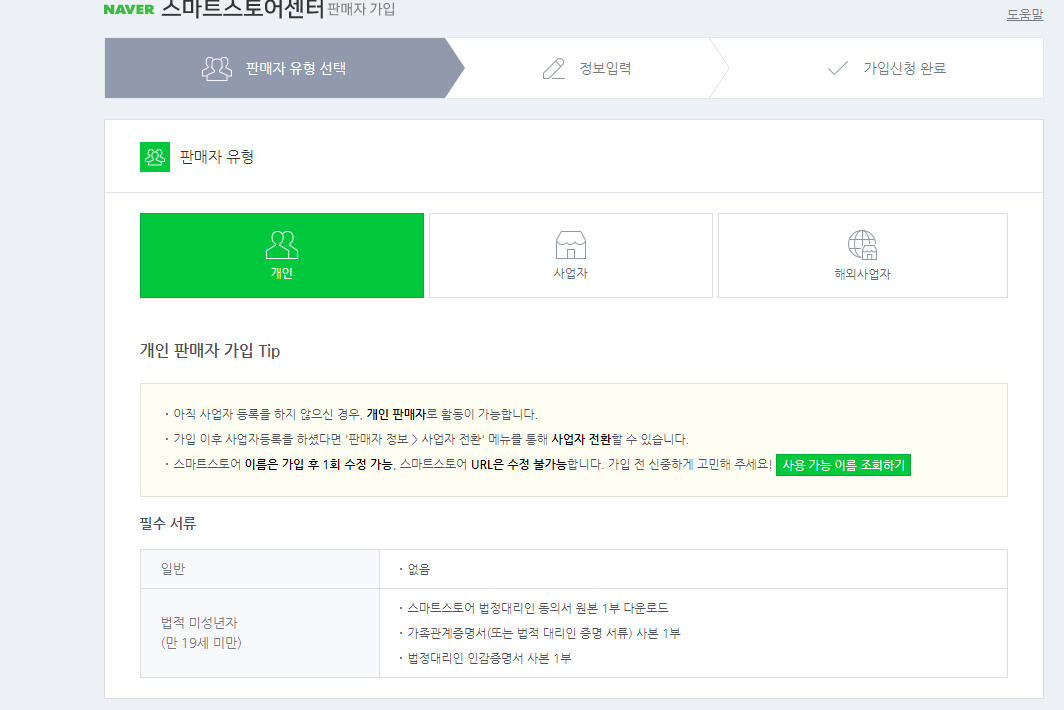Viewport: 1064px width, 710px height.
Task: Click the 판매자 가입 subtitle text
Action: pyautogui.click(x=361, y=9)
